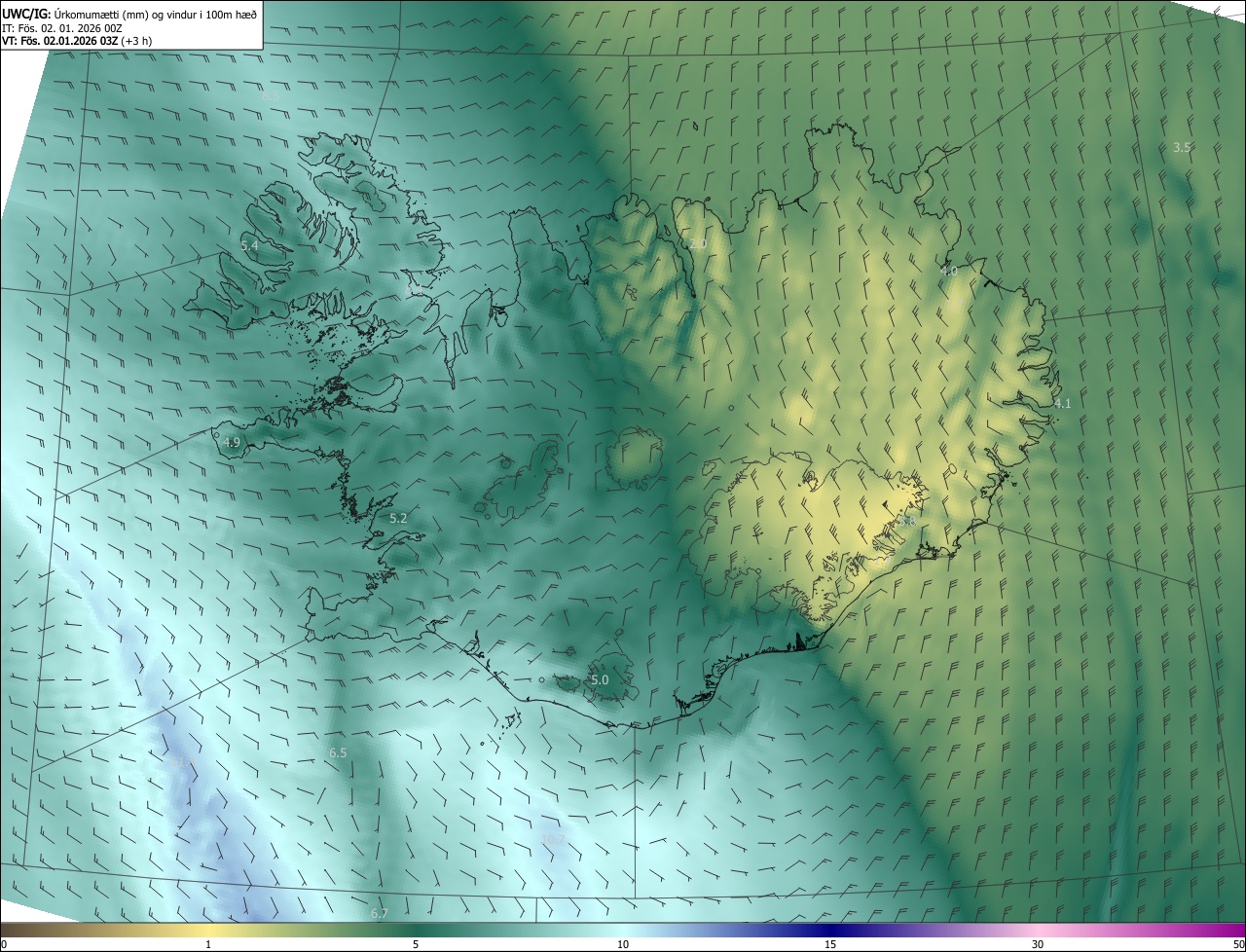The width and height of the screenshot is (1246, 952).
Task: Click the 4.1 value label
Action: 1062,403
